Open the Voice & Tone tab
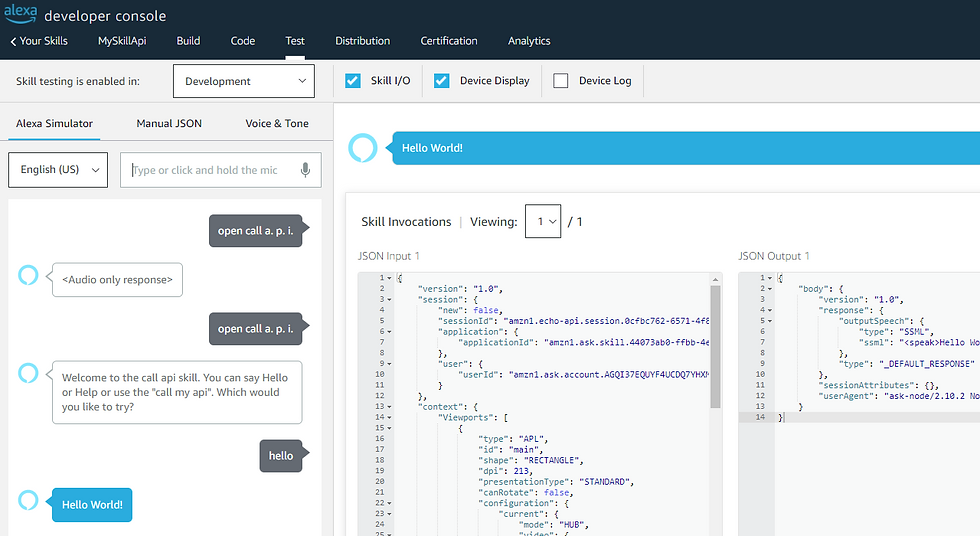This screenshot has width=980, height=536. tap(277, 124)
